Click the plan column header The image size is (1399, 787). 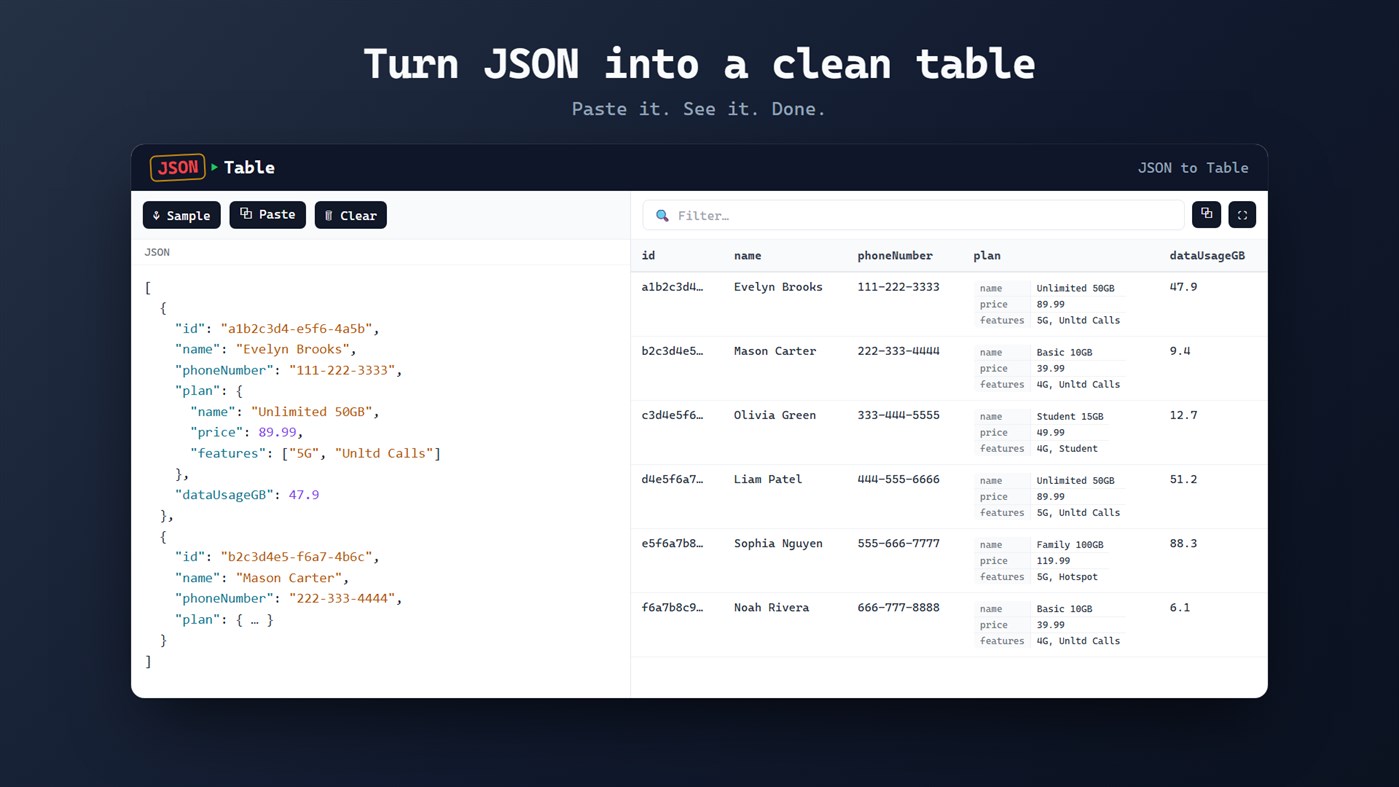[987, 255]
